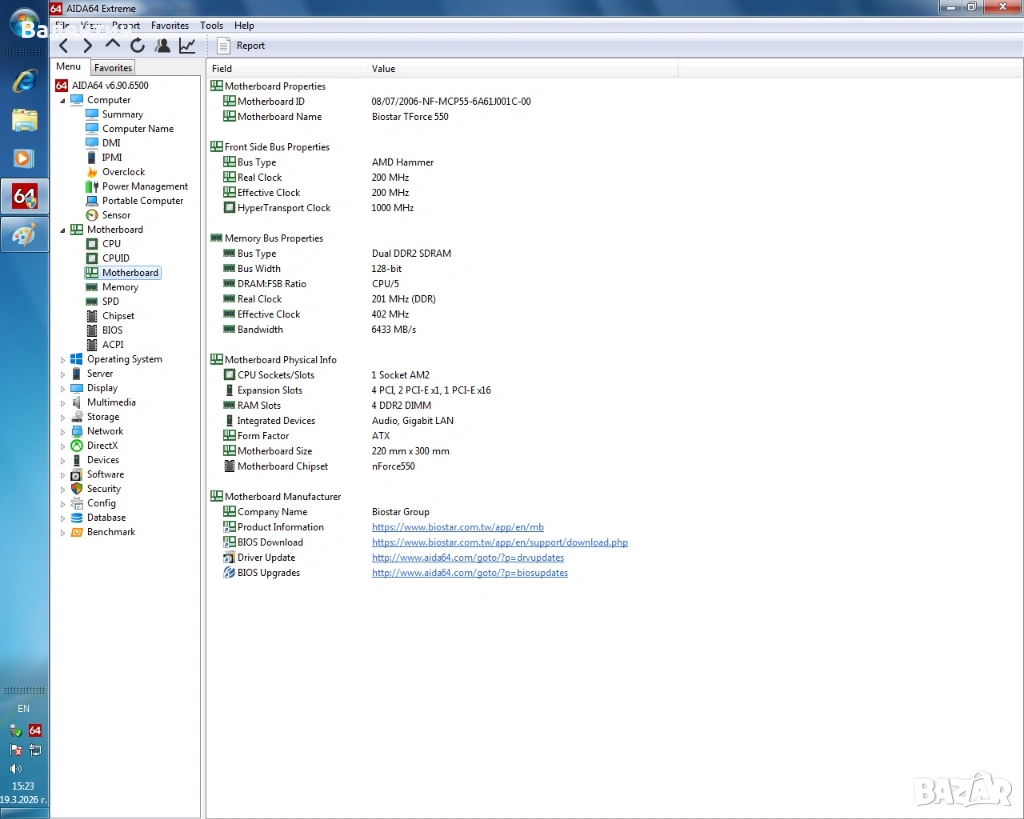The height and width of the screenshot is (819, 1024).
Task: Switch to the Favorites tab
Action: 113,68
